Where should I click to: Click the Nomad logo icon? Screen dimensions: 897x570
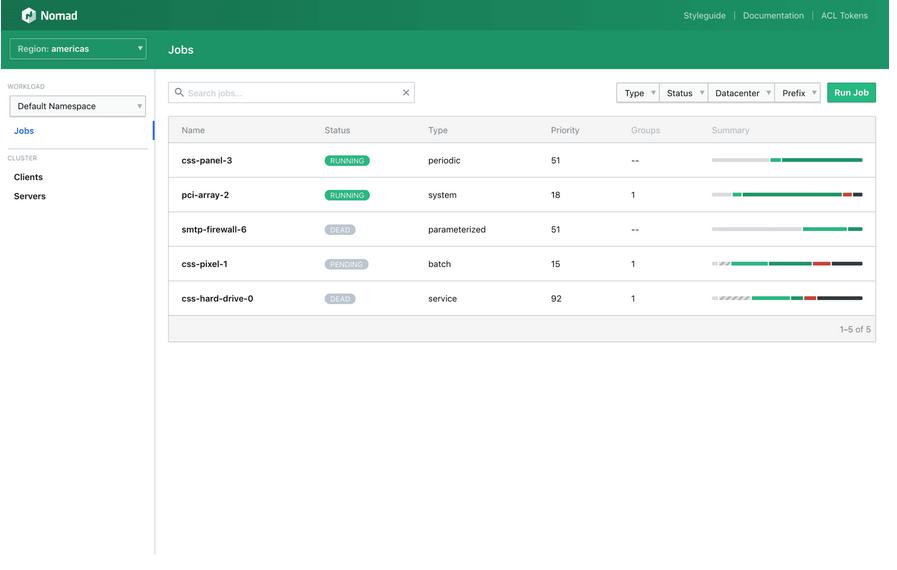tap(29, 16)
